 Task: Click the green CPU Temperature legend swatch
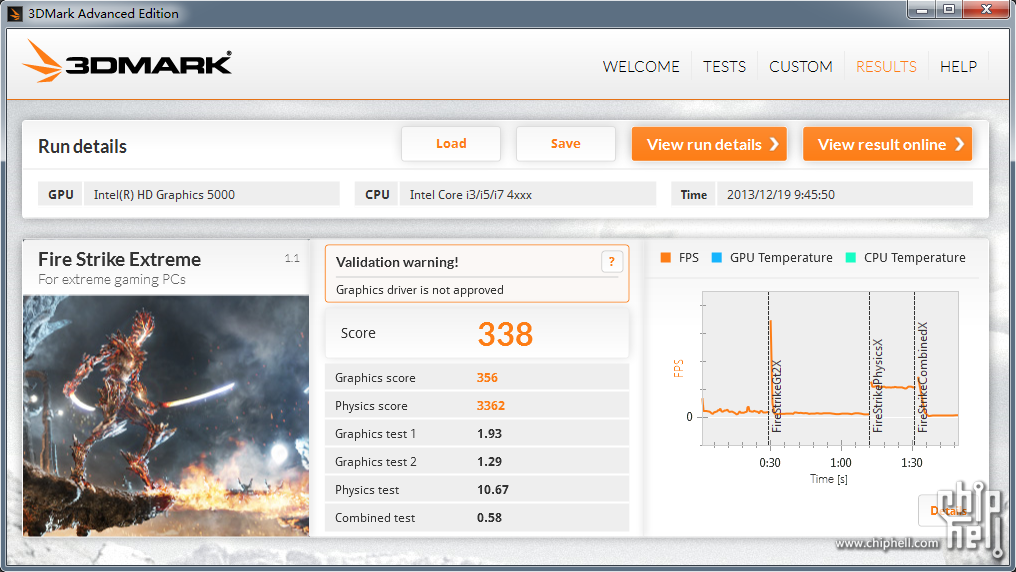click(x=851, y=258)
